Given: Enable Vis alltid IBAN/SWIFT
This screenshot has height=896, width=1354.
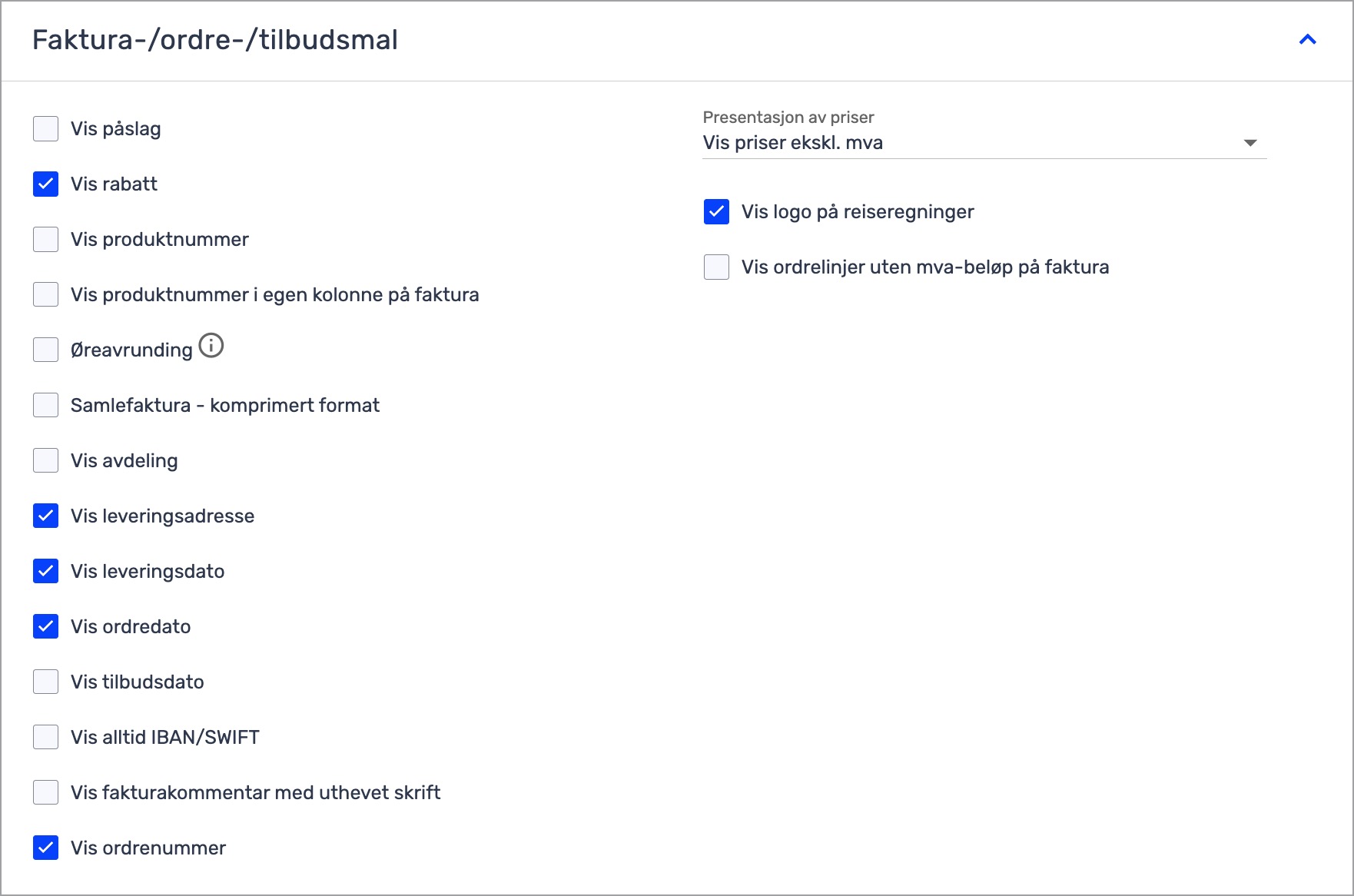Looking at the screenshot, I should pyautogui.click(x=46, y=738).
